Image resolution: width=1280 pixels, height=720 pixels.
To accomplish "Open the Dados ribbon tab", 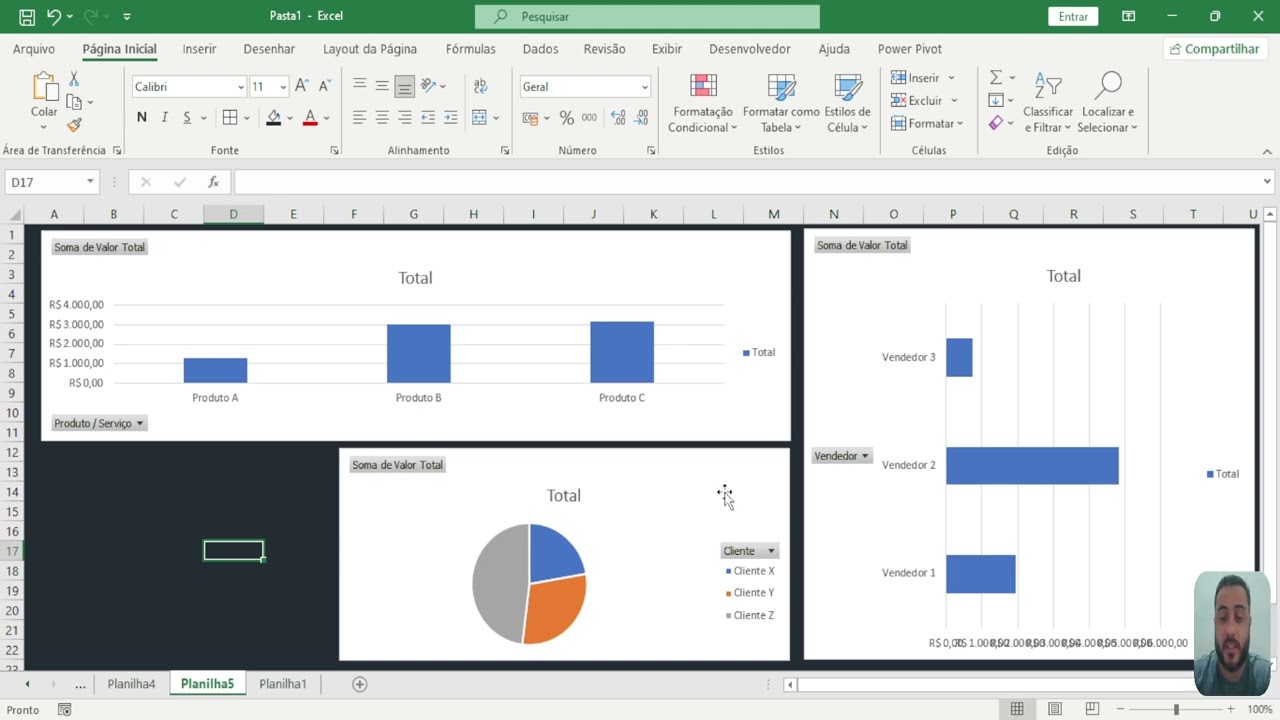I will tap(540, 49).
